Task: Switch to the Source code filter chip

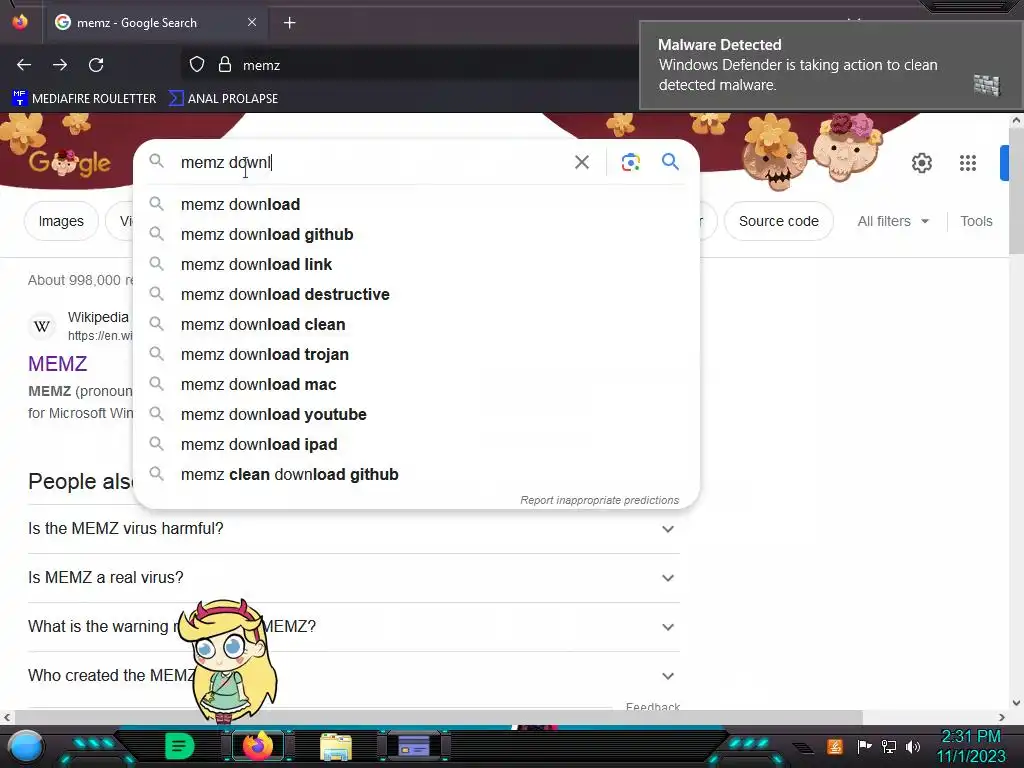Action: (778, 221)
